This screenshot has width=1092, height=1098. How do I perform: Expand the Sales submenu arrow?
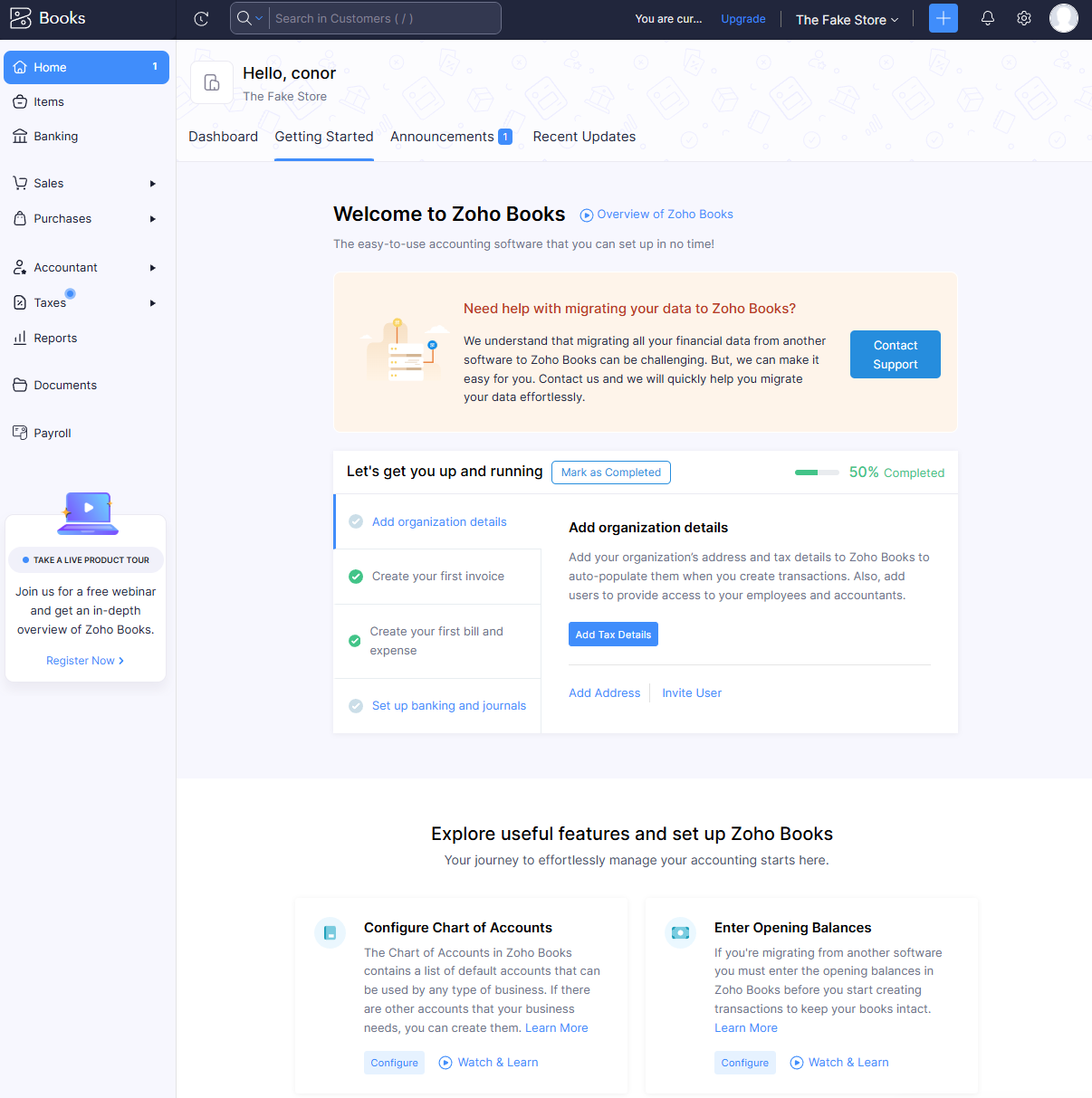[x=153, y=184]
